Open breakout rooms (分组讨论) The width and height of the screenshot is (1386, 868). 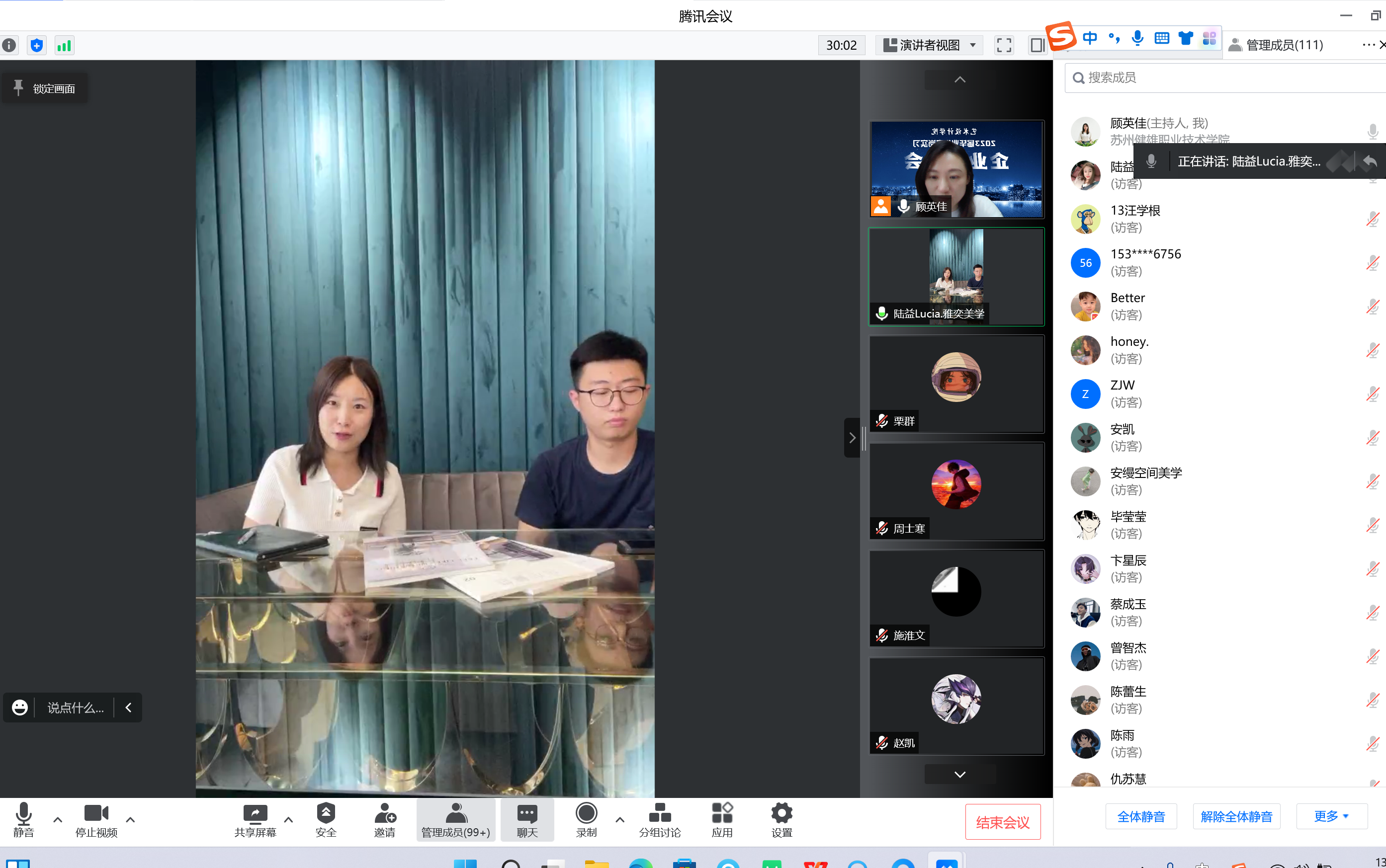coord(659,819)
